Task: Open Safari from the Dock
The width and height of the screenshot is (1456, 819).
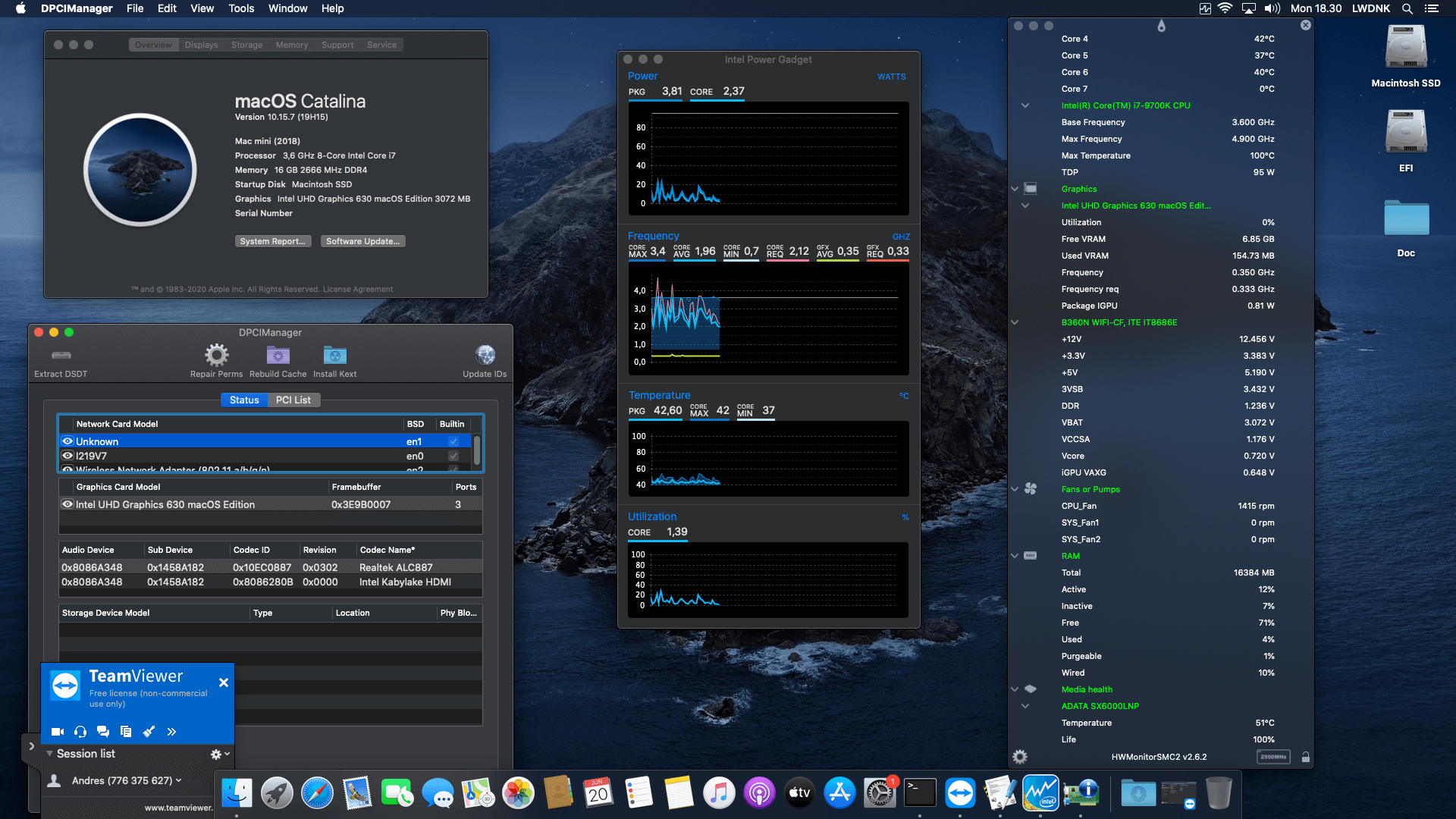Action: coord(317,793)
